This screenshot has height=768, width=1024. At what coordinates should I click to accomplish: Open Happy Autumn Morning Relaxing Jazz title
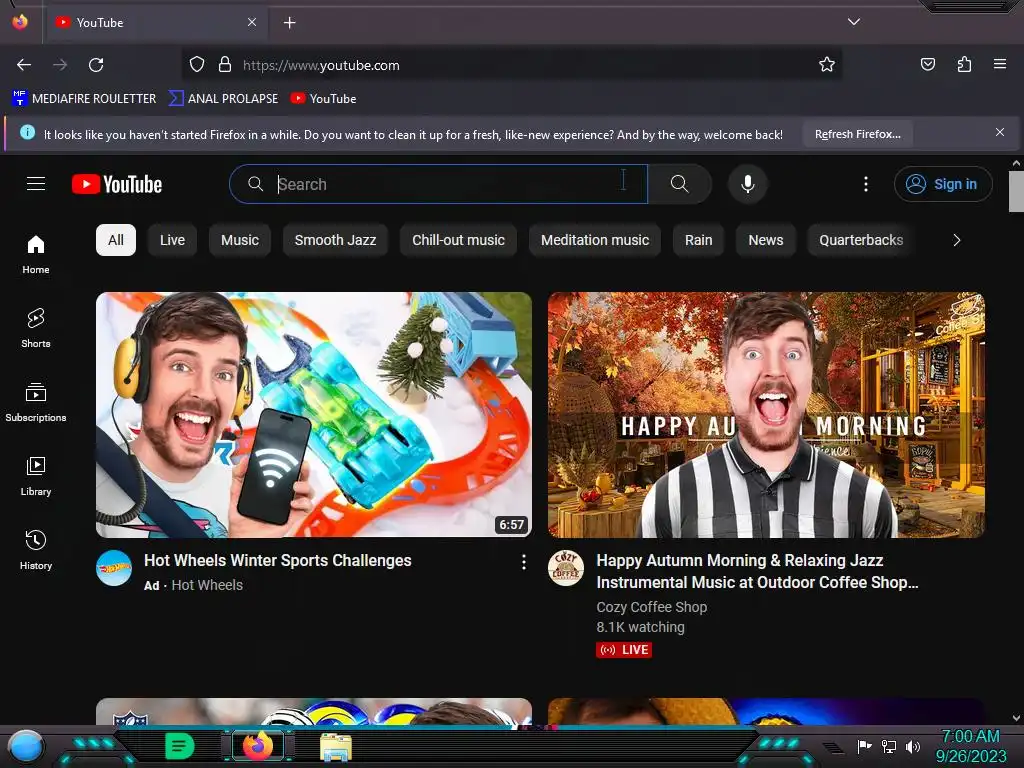[758, 571]
